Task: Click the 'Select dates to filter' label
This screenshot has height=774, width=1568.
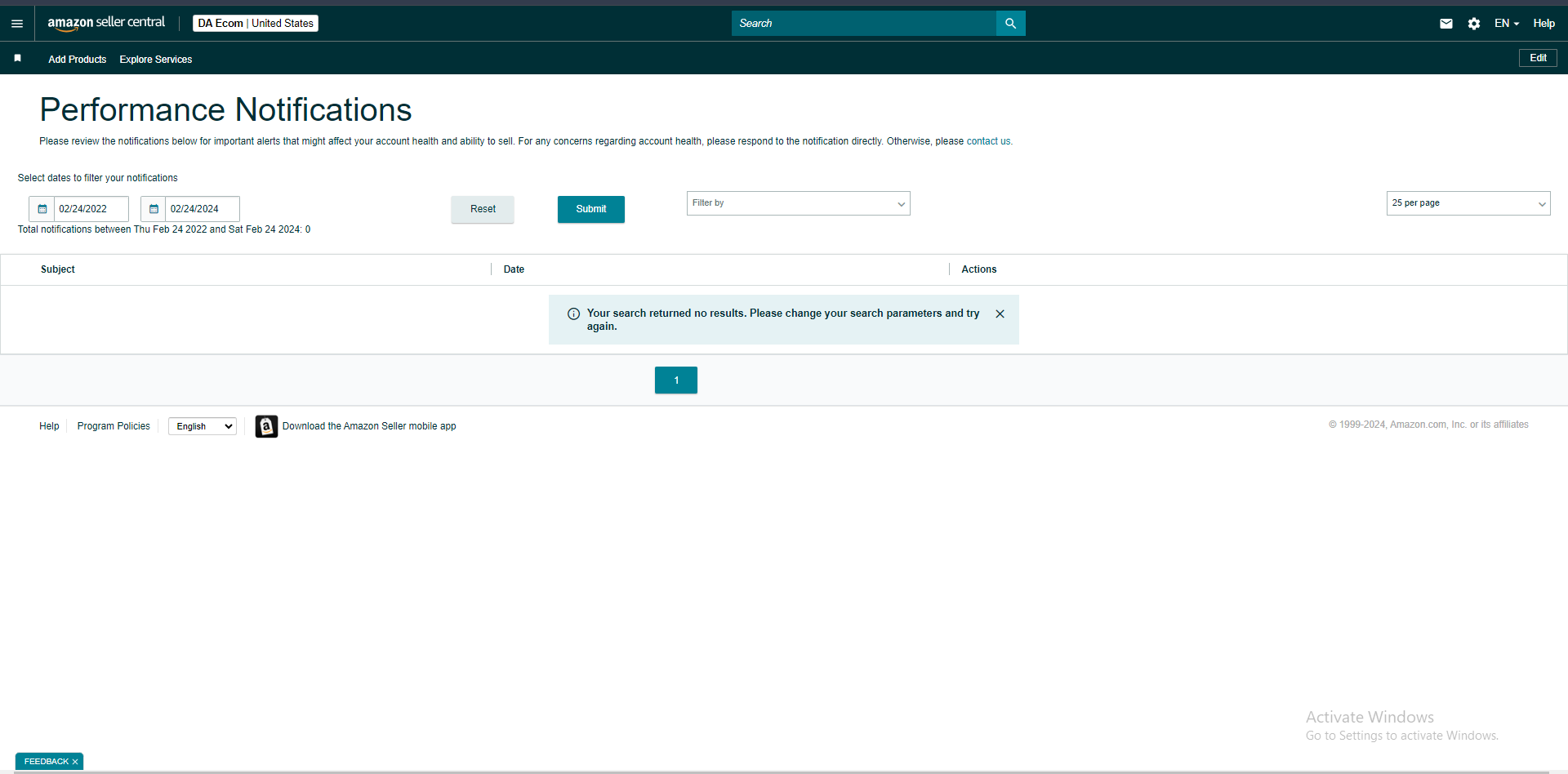Action: click(98, 178)
